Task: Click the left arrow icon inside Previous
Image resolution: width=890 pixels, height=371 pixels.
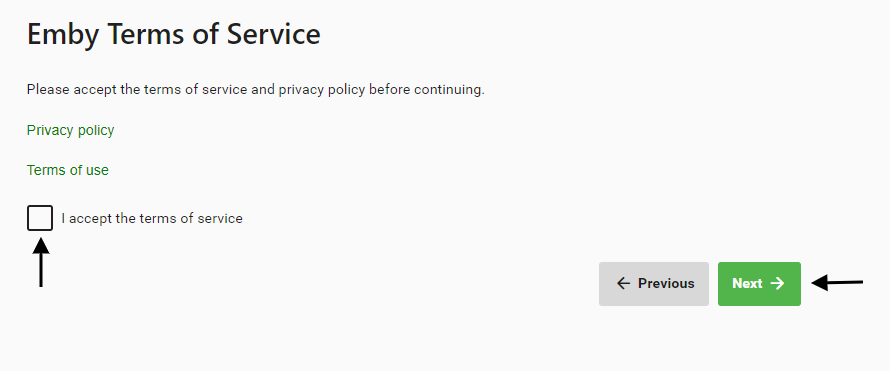Action: pyautogui.click(x=623, y=284)
